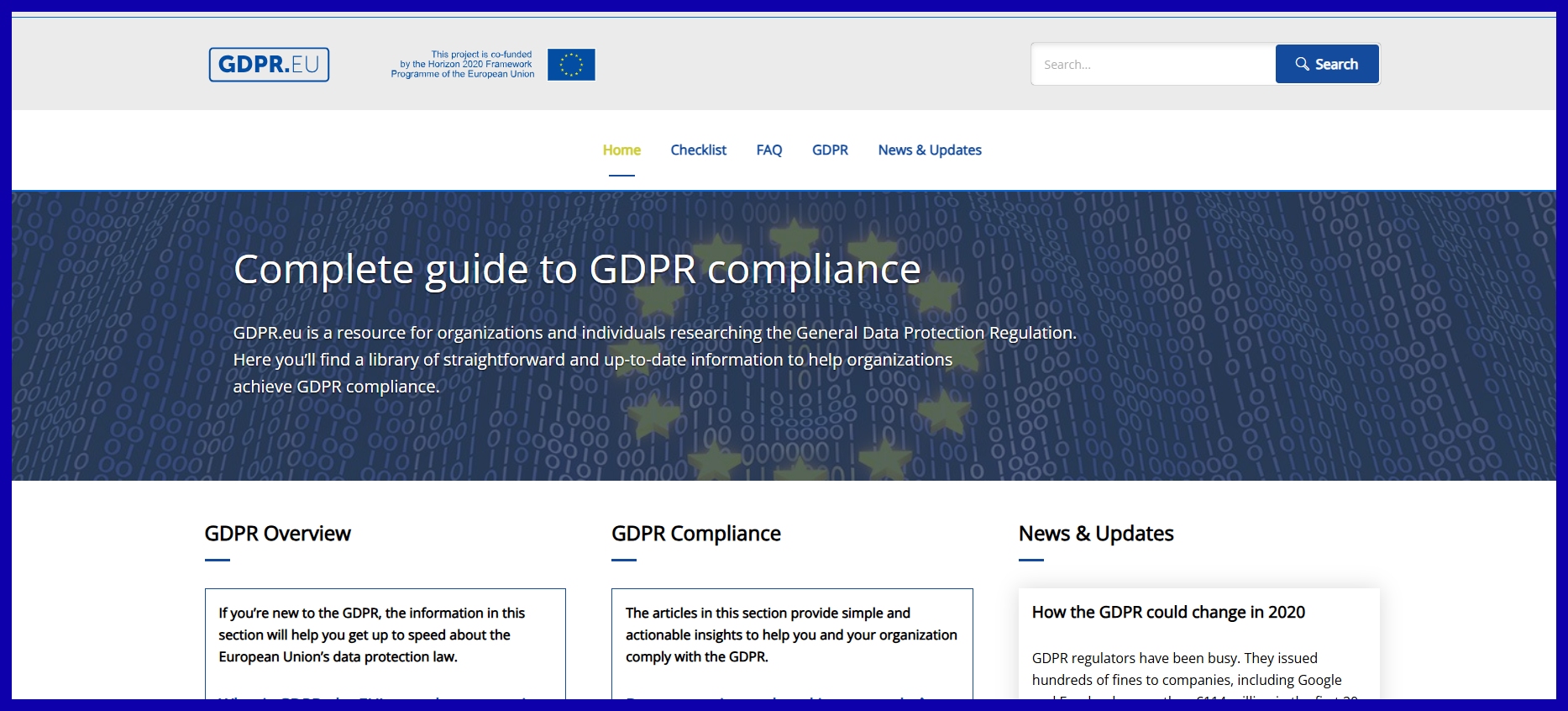Click the Horizon 2020 co-funded project text

tap(463, 65)
